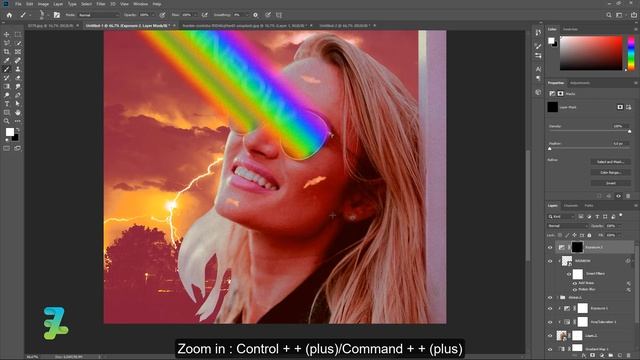Image resolution: width=640 pixels, height=360 pixels.
Task: Hide the Hue/Saturation 1 layer
Action: pyautogui.click(x=550, y=322)
